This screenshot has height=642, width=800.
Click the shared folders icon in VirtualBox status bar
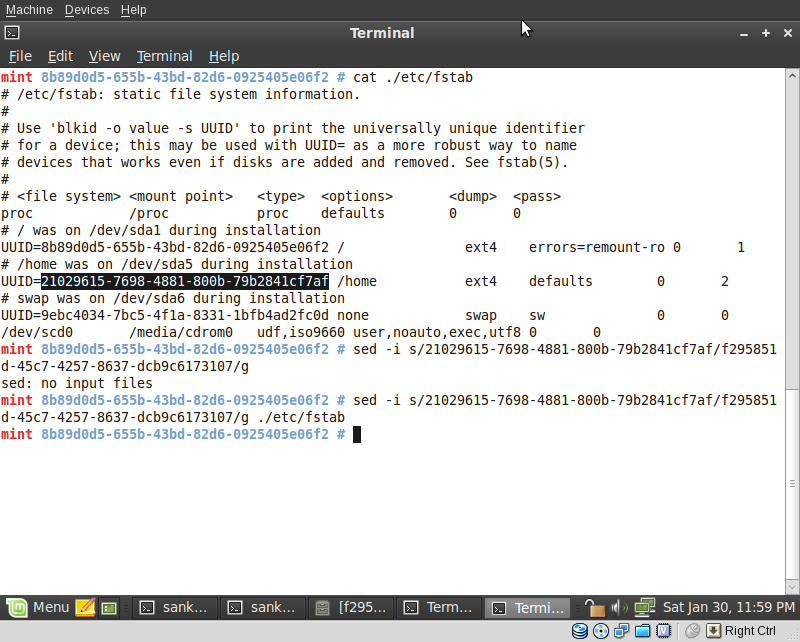point(645,631)
